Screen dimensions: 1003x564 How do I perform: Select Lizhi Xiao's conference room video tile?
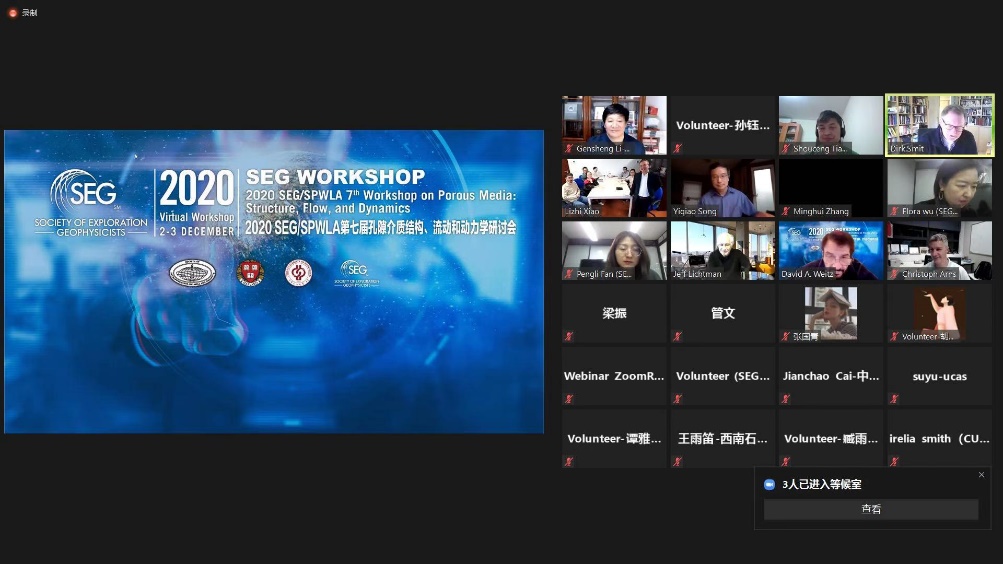pyautogui.click(x=614, y=187)
